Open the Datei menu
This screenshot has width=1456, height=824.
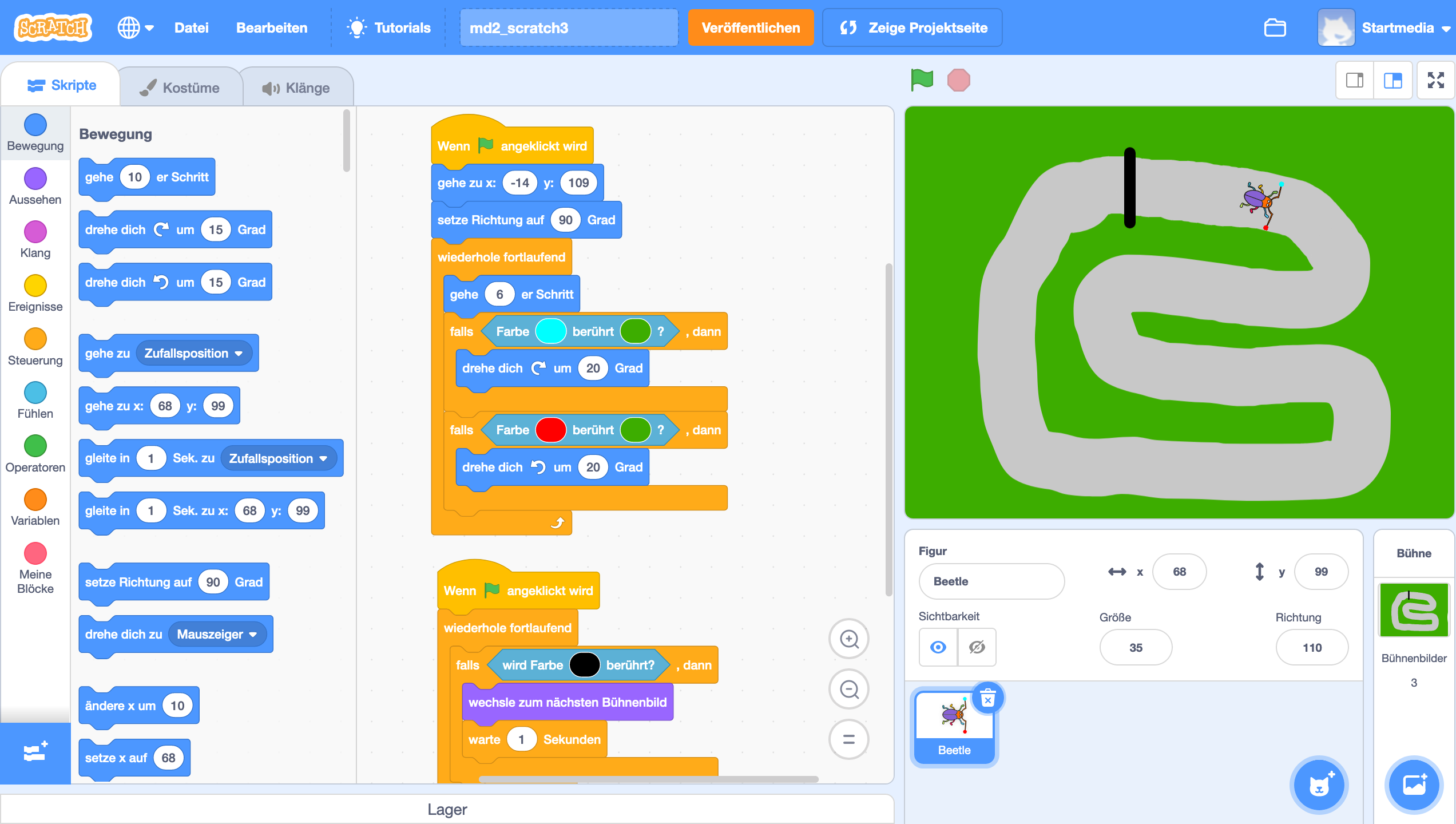pos(191,27)
